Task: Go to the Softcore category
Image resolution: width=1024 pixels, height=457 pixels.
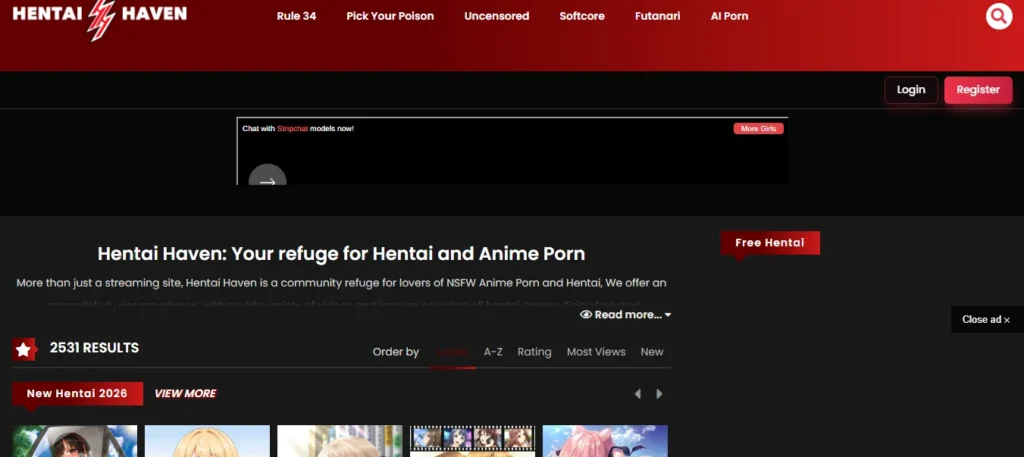Action: click(582, 16)
